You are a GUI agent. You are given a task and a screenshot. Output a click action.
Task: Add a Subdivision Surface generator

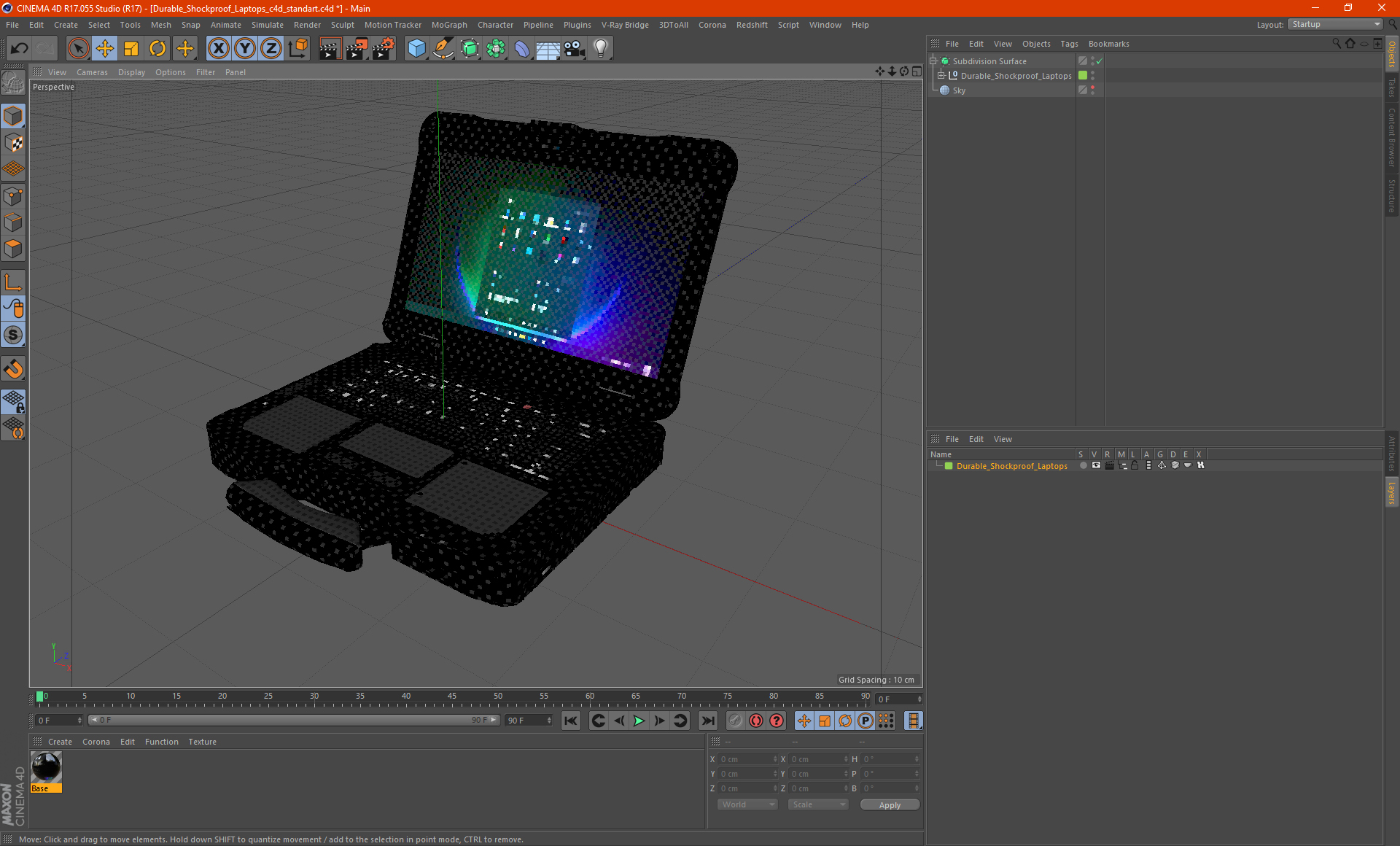(470, 49)
